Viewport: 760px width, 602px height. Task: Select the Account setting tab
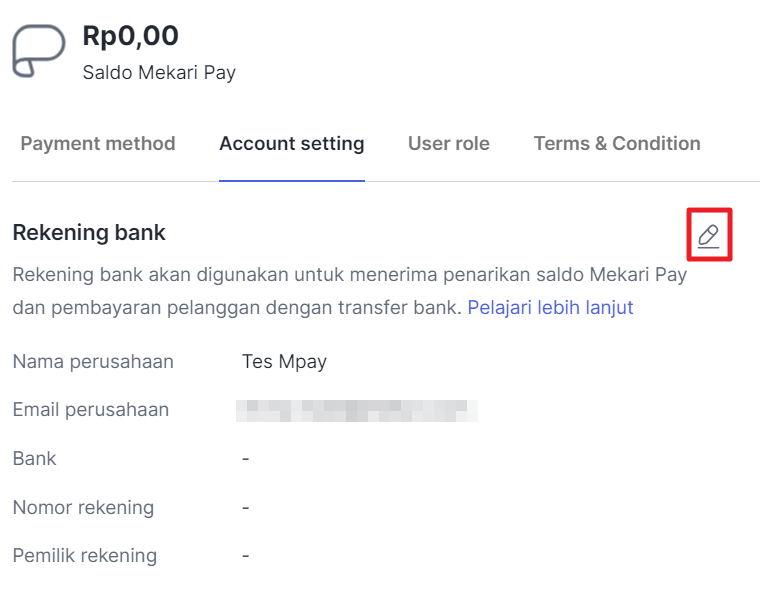pos(292,143)
